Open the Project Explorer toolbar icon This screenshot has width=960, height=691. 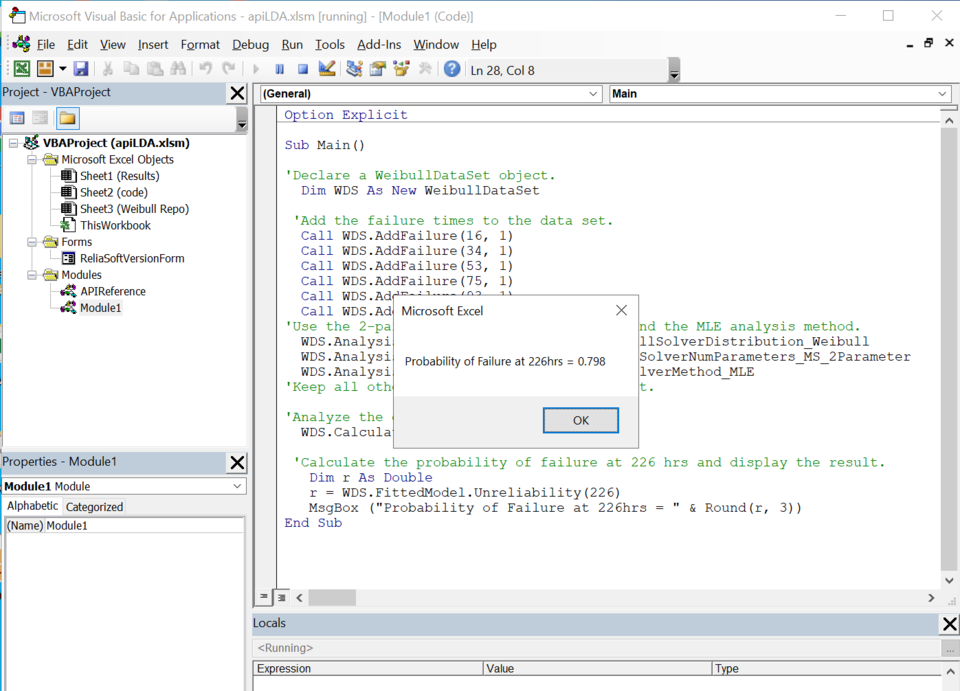point(354,69)
